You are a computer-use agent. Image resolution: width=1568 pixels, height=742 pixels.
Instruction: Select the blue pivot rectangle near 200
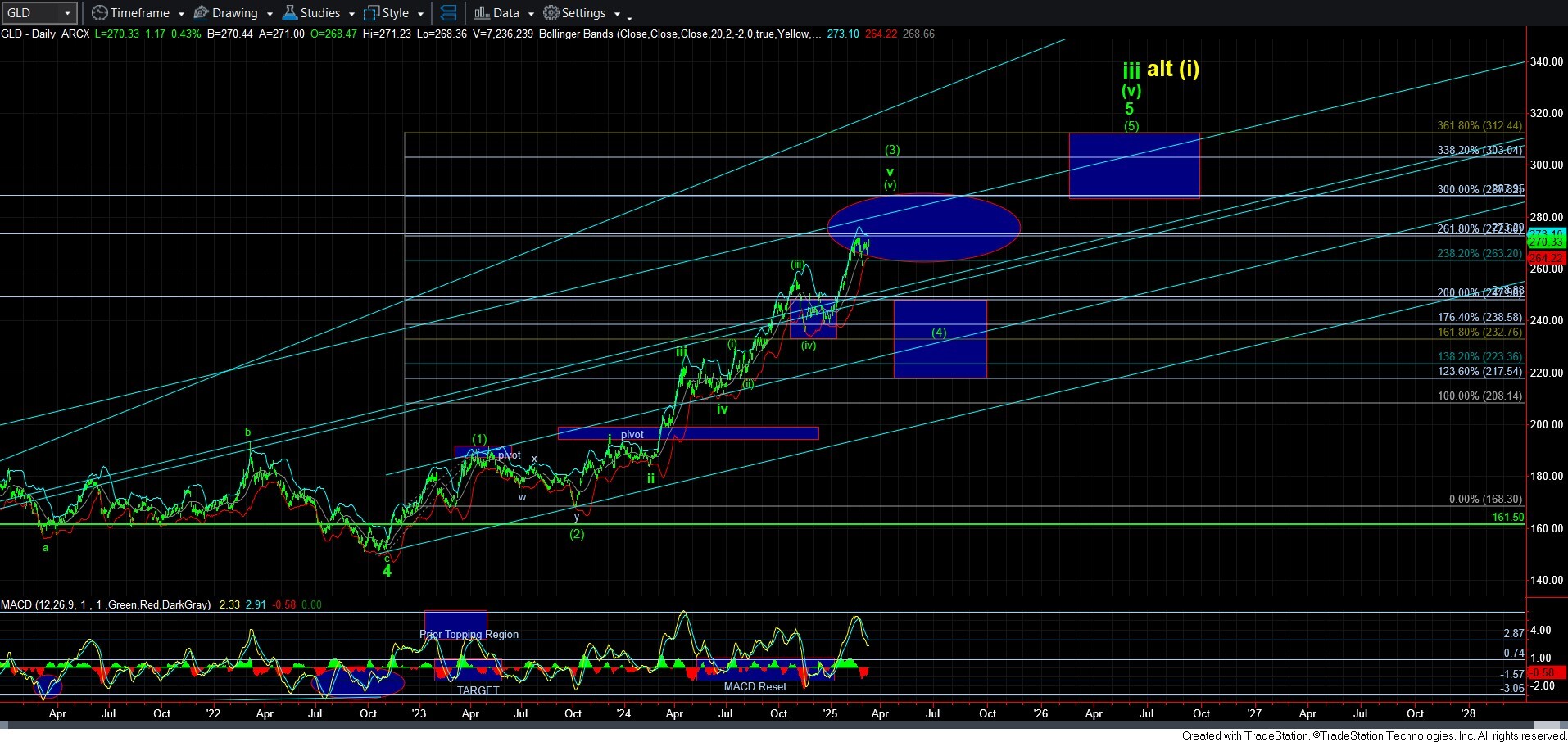coord(737,433)
